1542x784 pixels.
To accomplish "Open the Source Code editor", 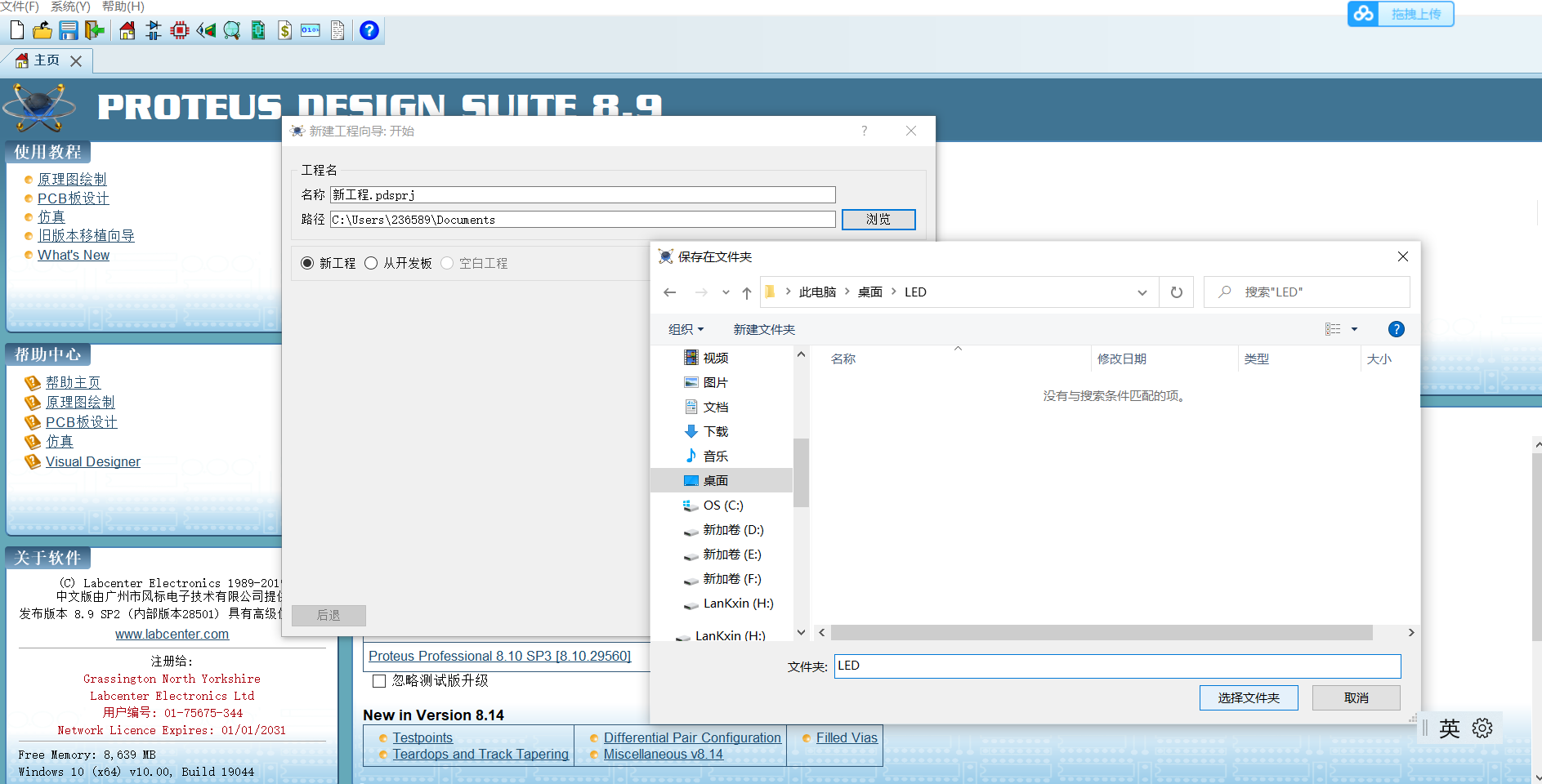I will (x=310, y=30).
